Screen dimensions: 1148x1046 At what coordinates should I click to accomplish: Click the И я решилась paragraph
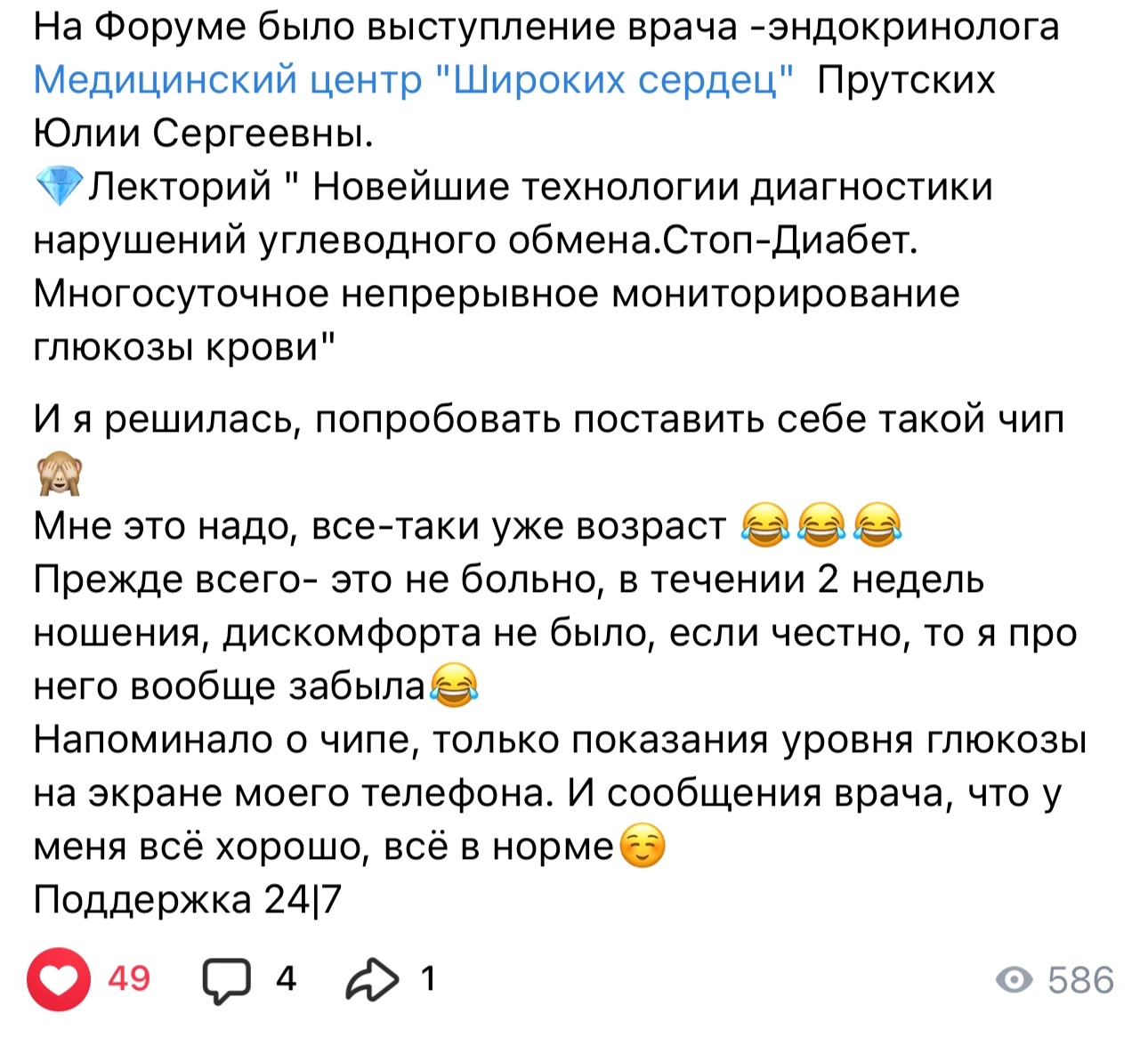click(x=549, y=446)
